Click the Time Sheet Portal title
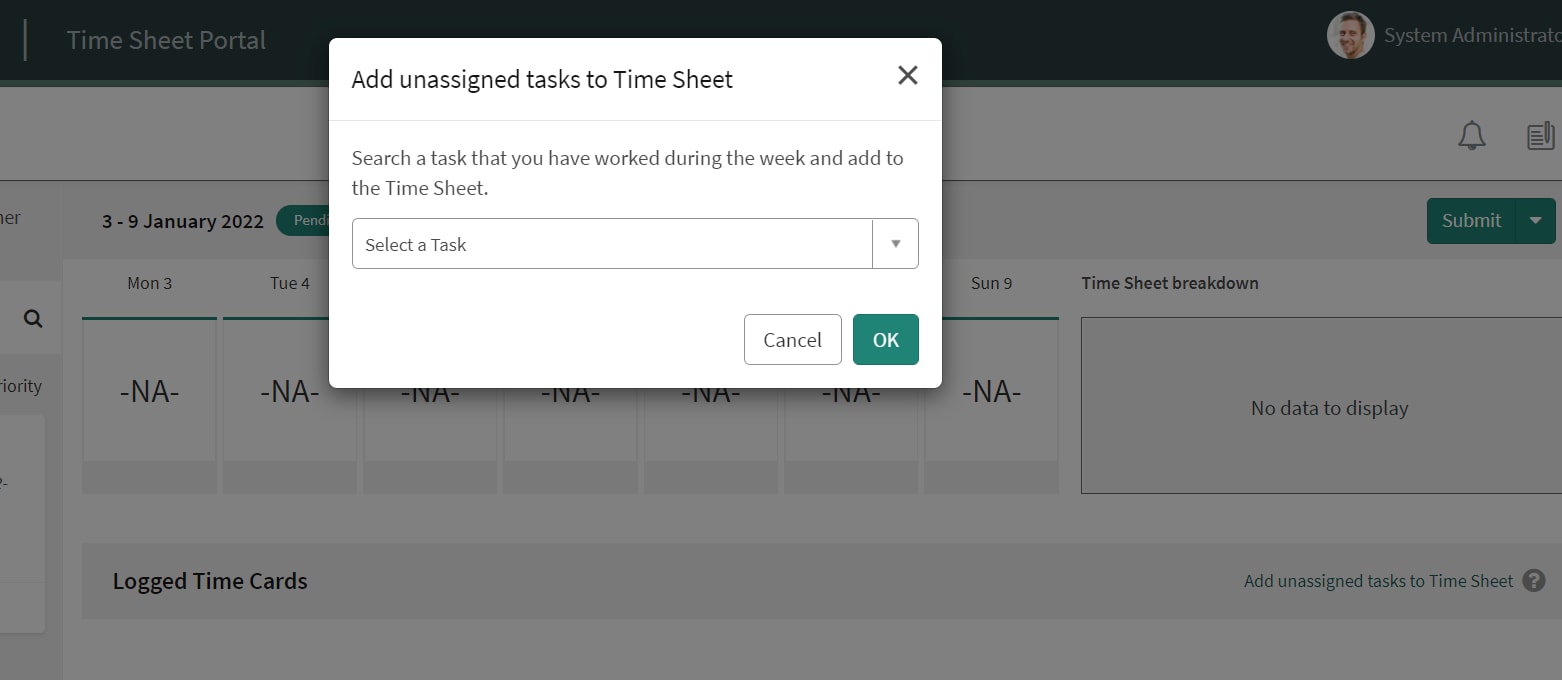Viewport: 1562px width, 680px height. 166,40
